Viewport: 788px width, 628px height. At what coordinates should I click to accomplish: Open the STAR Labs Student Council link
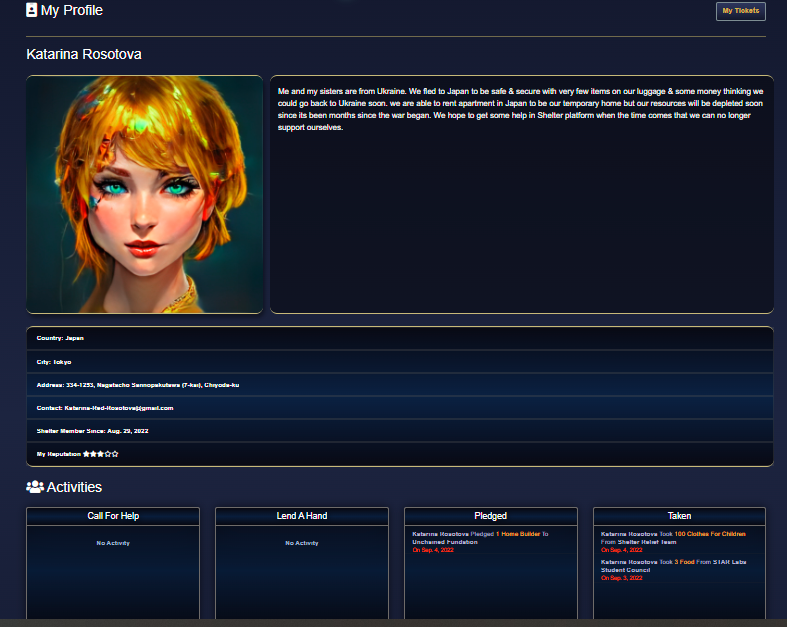pyautogui.click(x=673, y=566)
